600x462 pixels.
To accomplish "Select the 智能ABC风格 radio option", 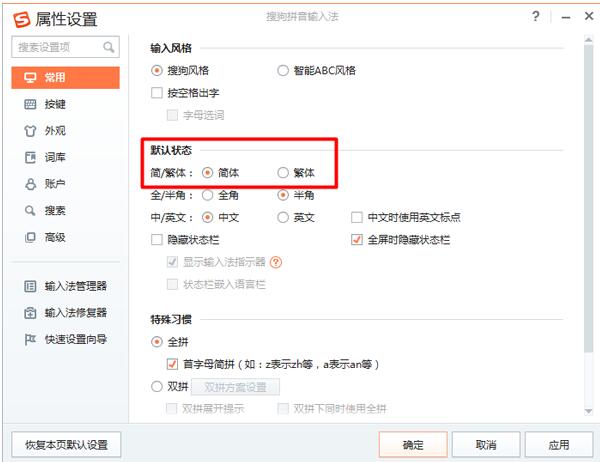I will 283,71.
